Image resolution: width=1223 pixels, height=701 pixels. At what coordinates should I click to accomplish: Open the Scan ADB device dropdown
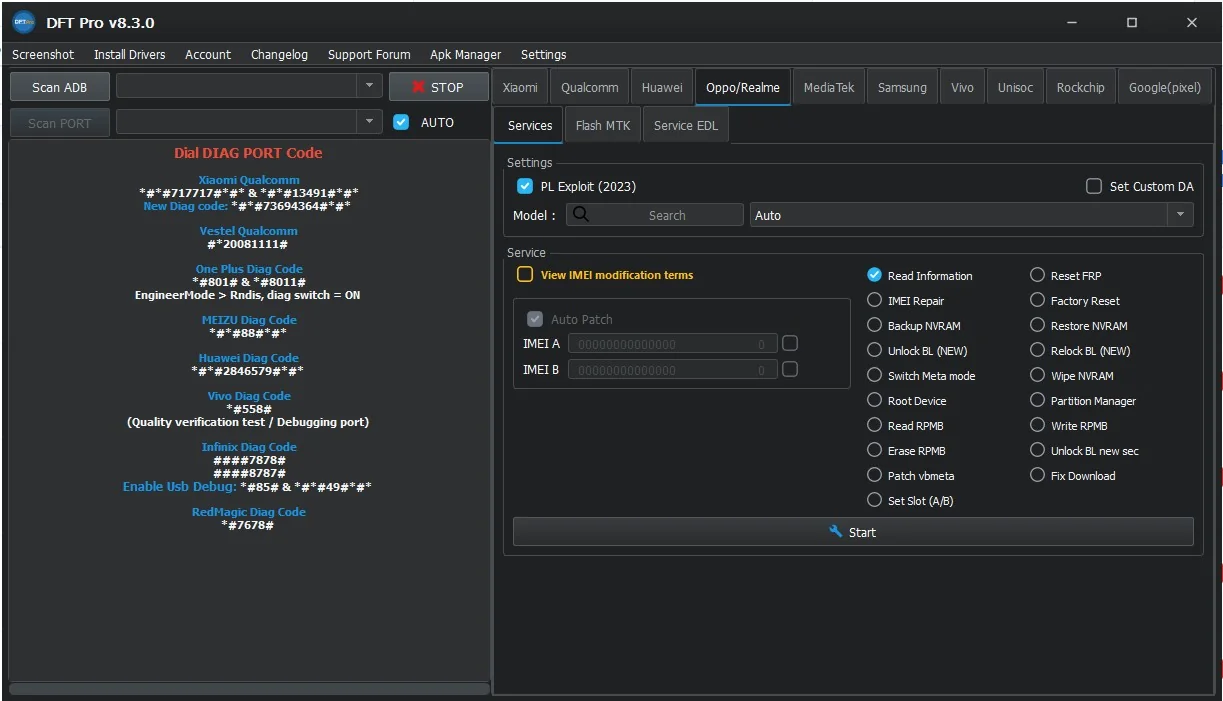pos(369,86)
